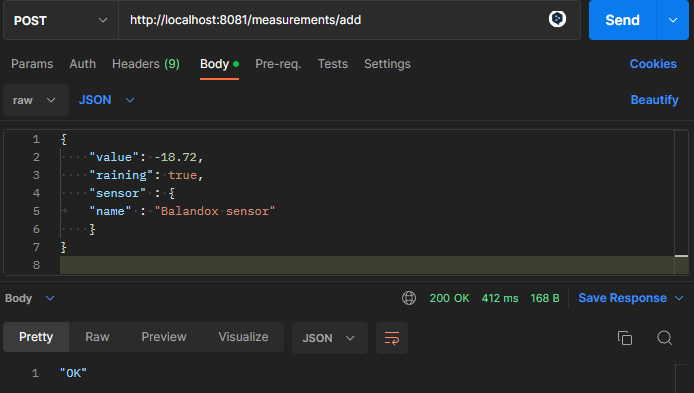The width and height of the screenshot is (694, 393).
Task: Click Save Response
Action: 622,298
